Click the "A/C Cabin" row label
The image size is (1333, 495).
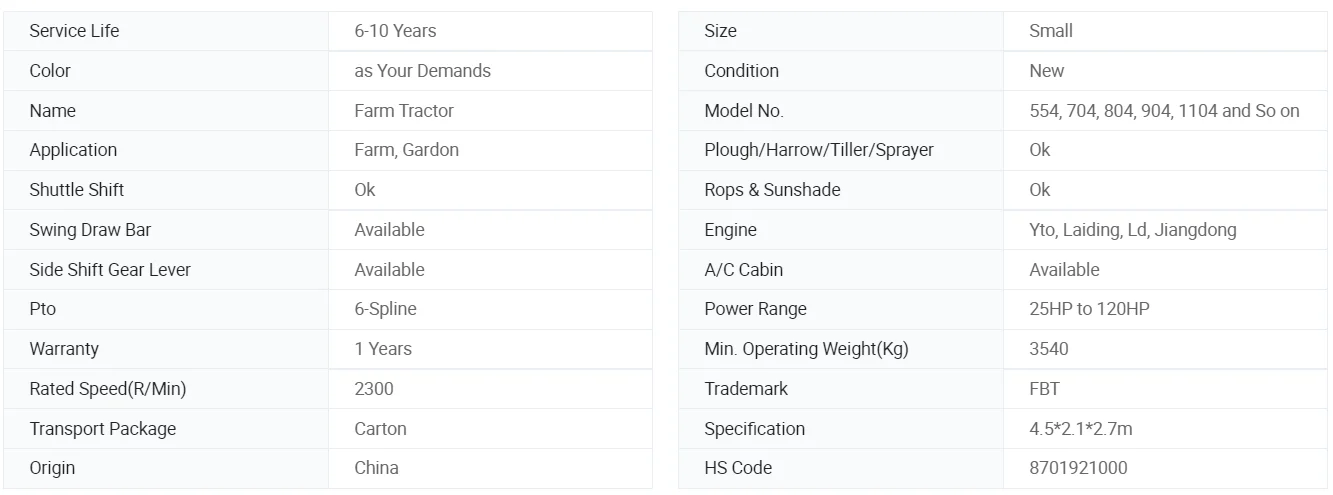(743, 270)
